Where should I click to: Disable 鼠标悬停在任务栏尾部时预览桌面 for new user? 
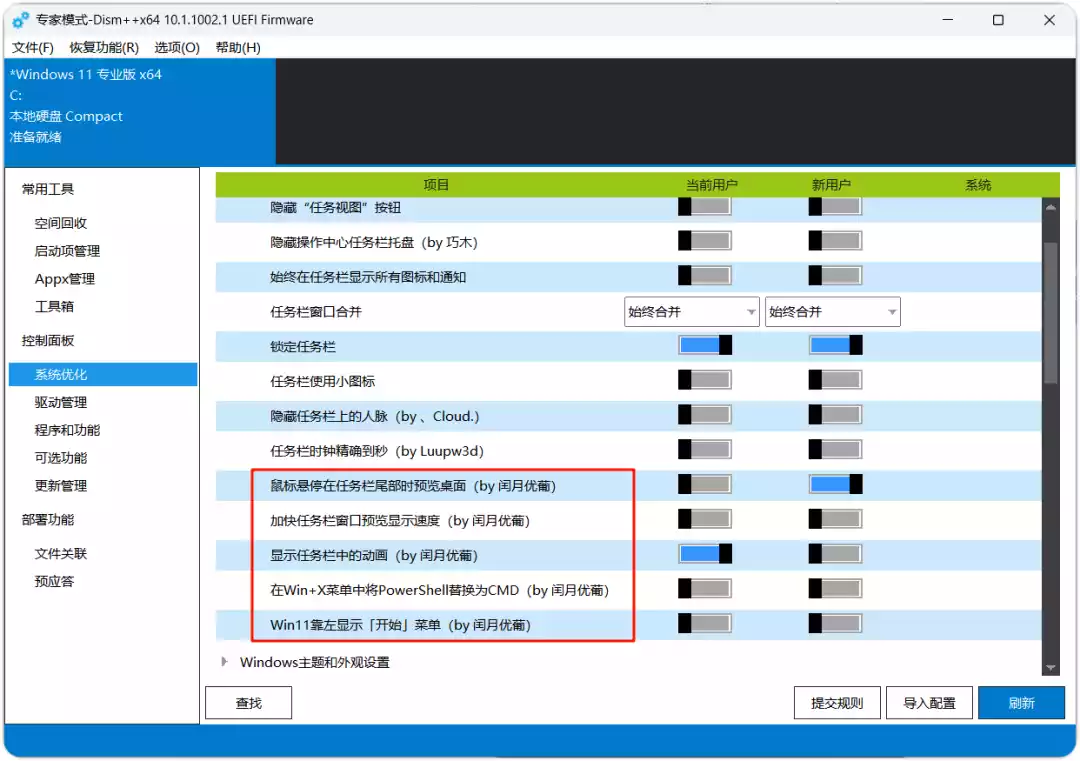tap(835, 484)
